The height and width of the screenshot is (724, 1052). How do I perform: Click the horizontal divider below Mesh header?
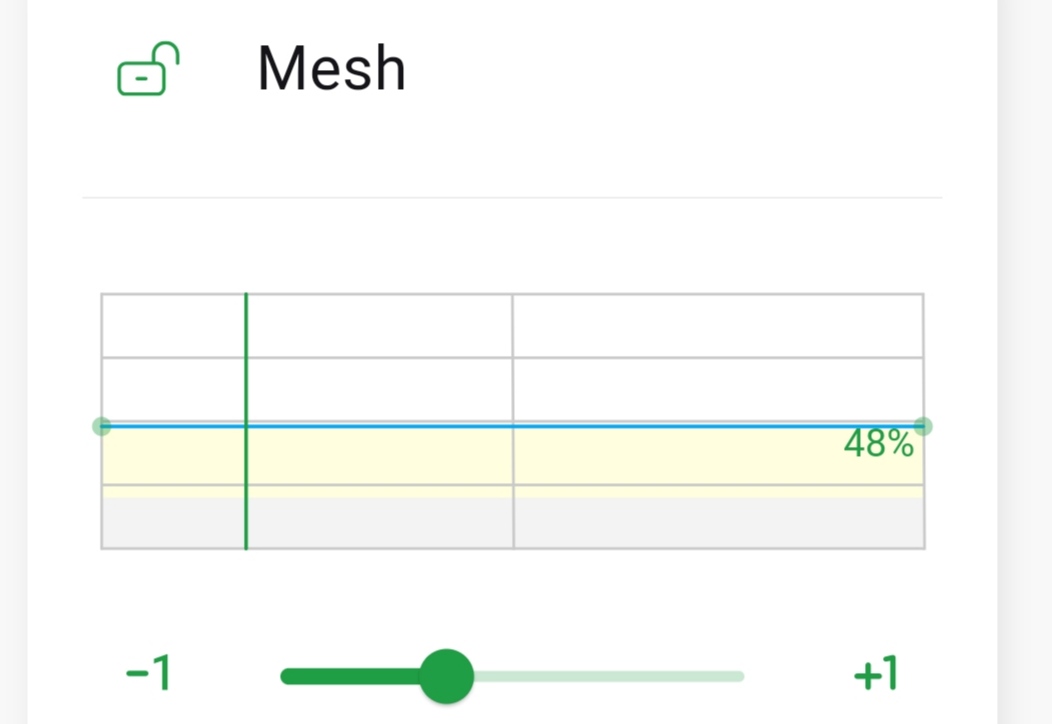tap(512, 198)
